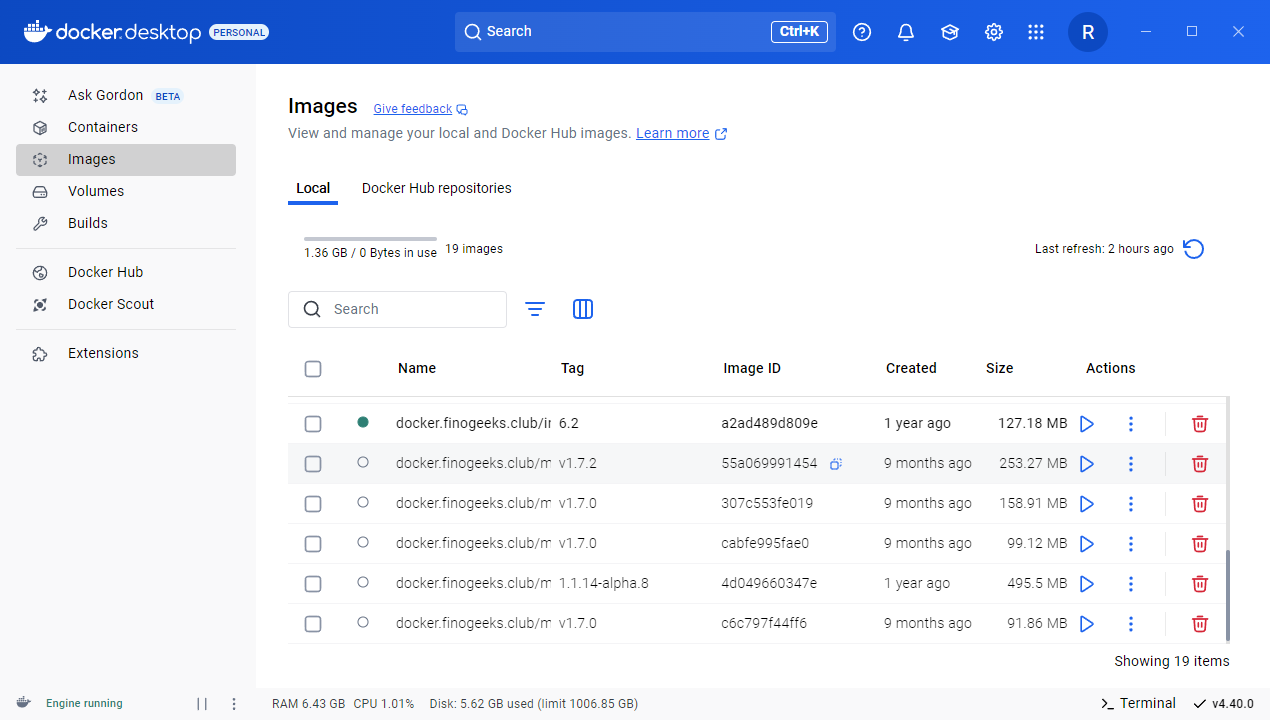Delete image 307c553fe019
This screenshot has height=720, width=1270.
(x=1200, y=504)
